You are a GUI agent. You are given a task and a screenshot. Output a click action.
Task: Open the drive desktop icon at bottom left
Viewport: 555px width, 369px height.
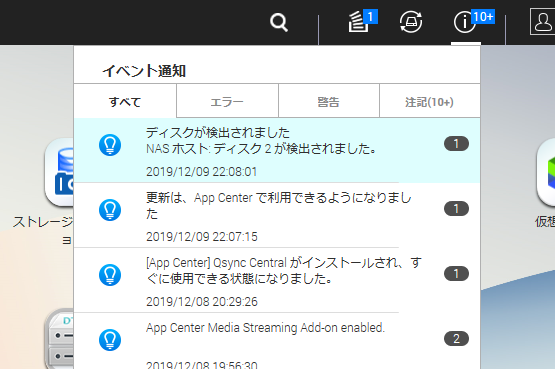pos(59,339)
